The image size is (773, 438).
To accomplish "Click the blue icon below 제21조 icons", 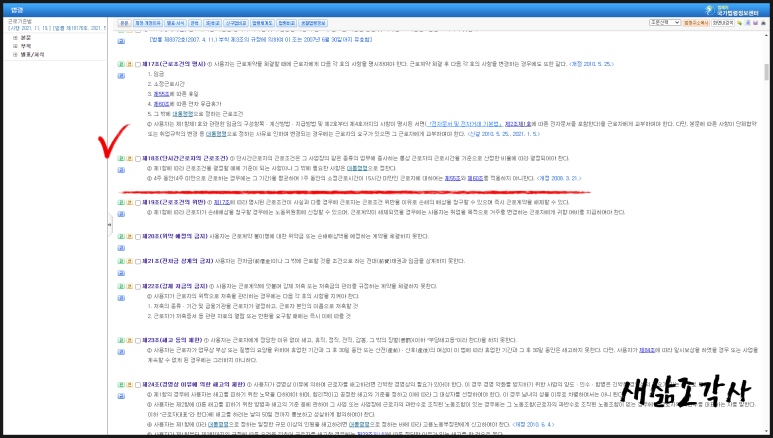I will coord(121,273).
